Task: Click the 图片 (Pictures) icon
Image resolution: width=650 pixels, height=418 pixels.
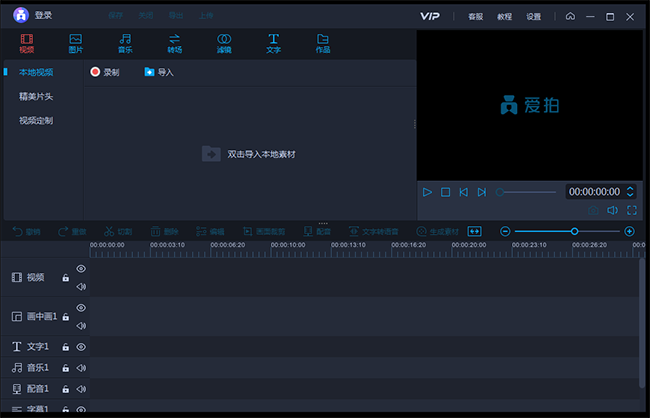Action: 76,42
